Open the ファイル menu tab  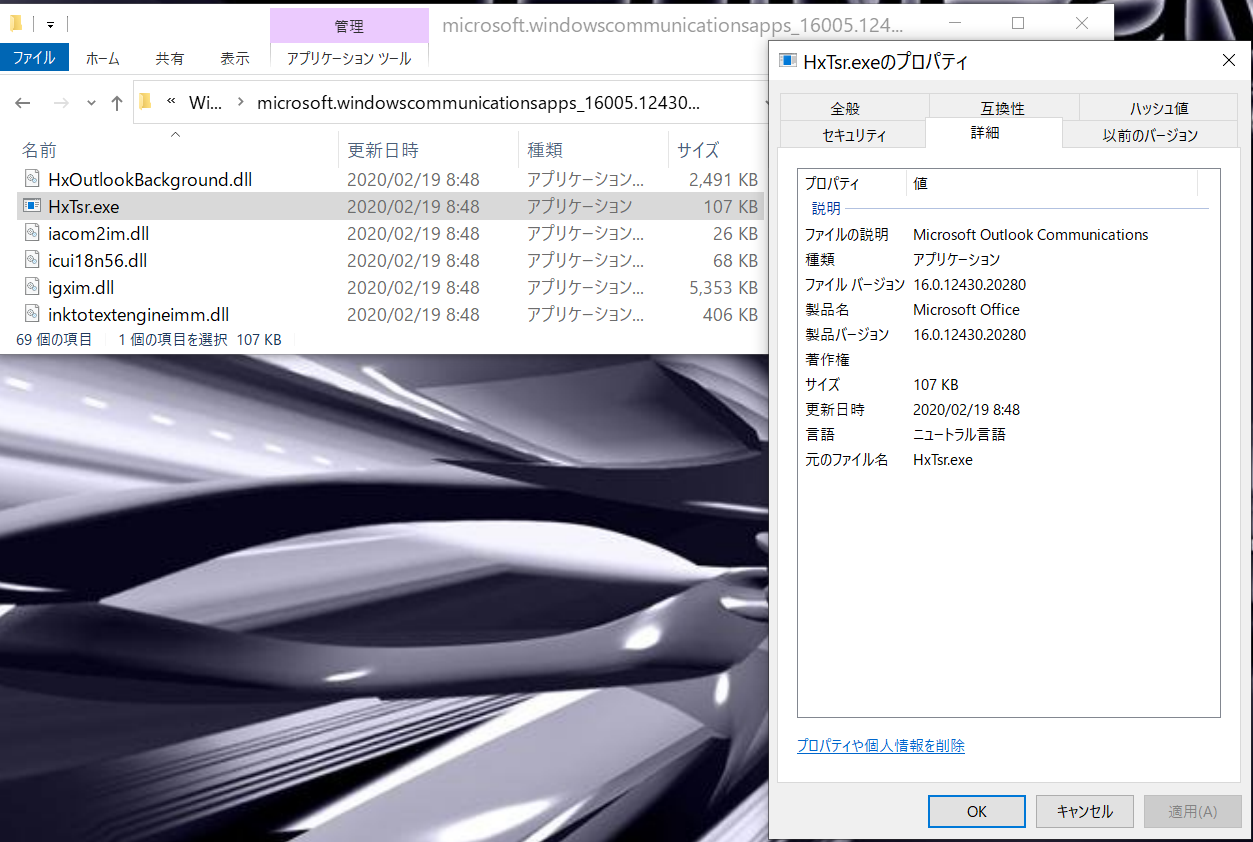click(x=34, y=58)
